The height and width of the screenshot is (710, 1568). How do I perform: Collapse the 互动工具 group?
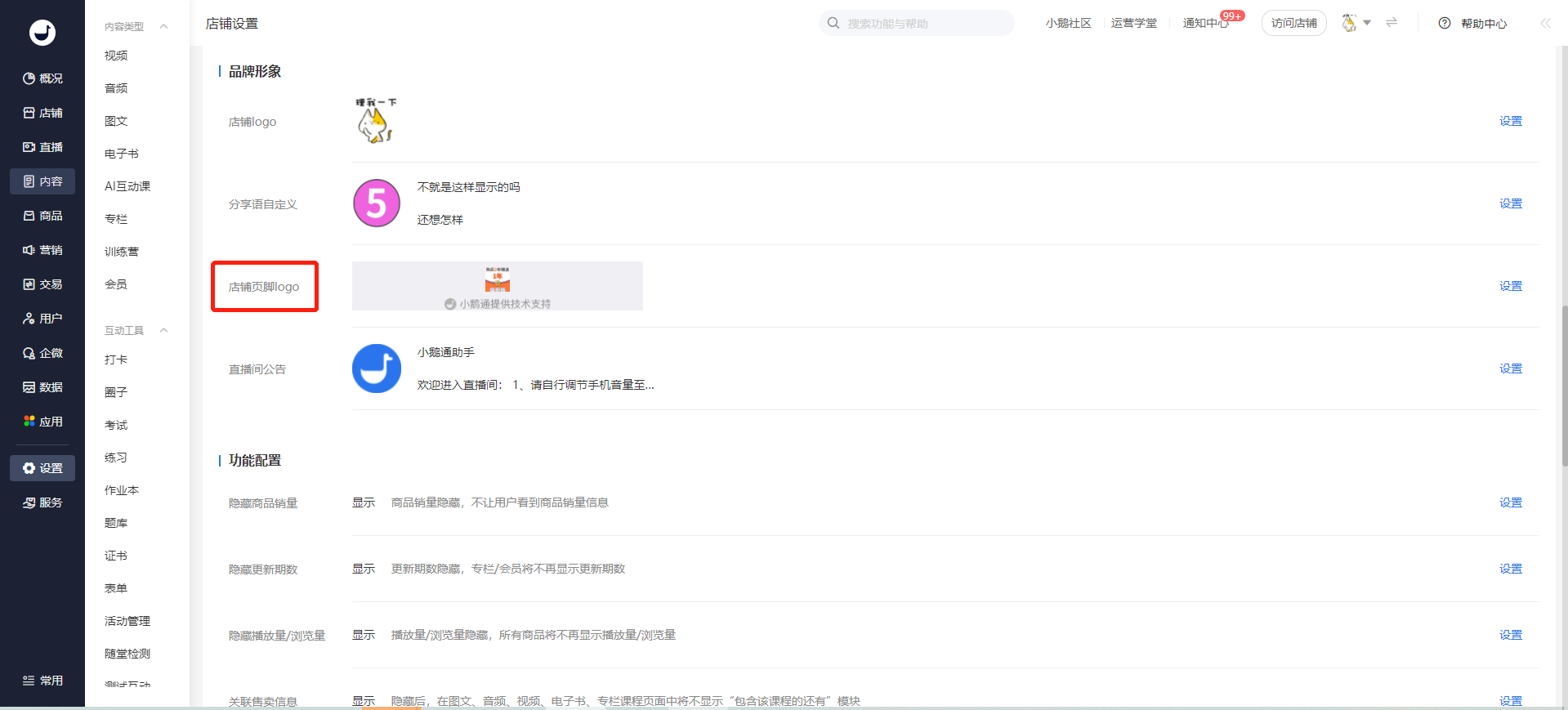(163, 330)
